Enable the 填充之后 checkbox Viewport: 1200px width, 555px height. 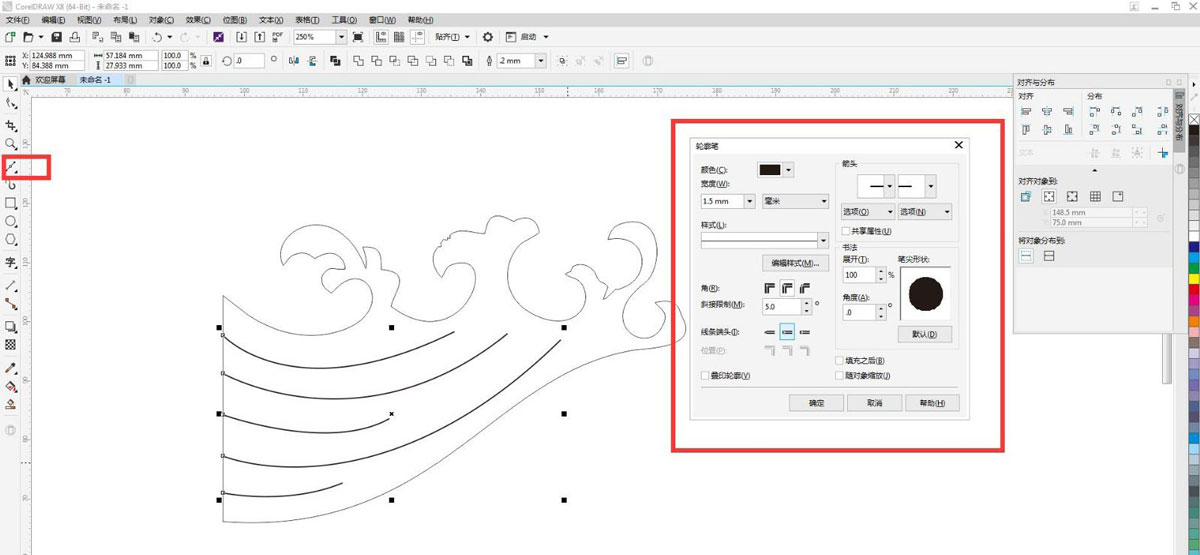click(x=839, y=361)
